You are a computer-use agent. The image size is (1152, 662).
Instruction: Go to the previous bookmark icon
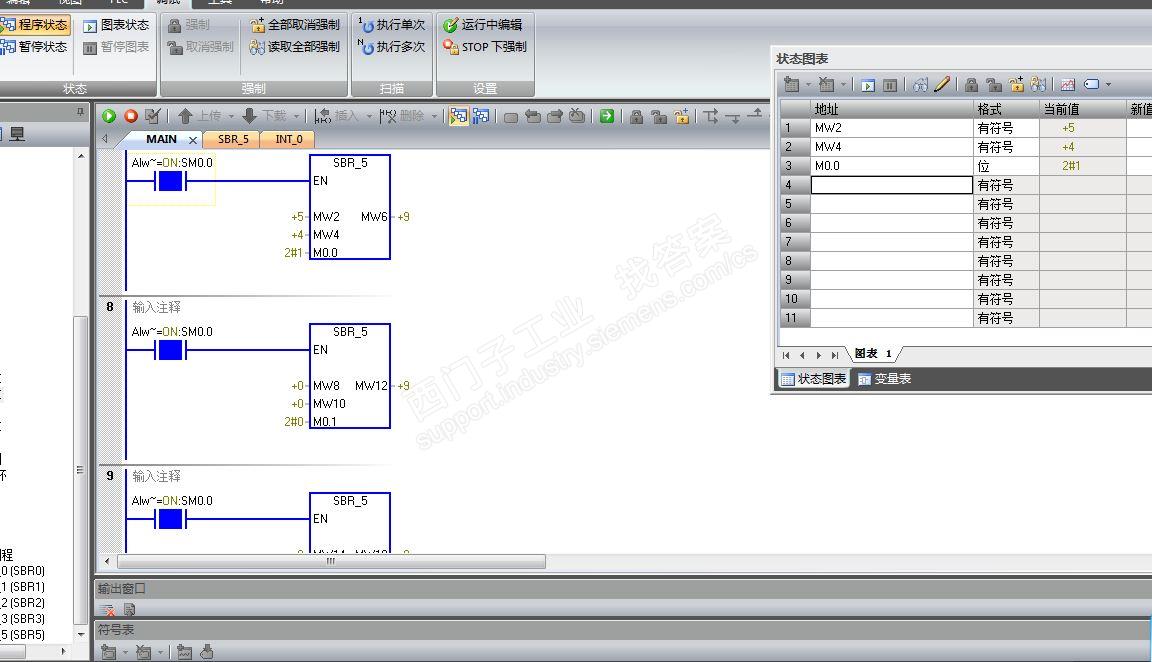(533, 116)
